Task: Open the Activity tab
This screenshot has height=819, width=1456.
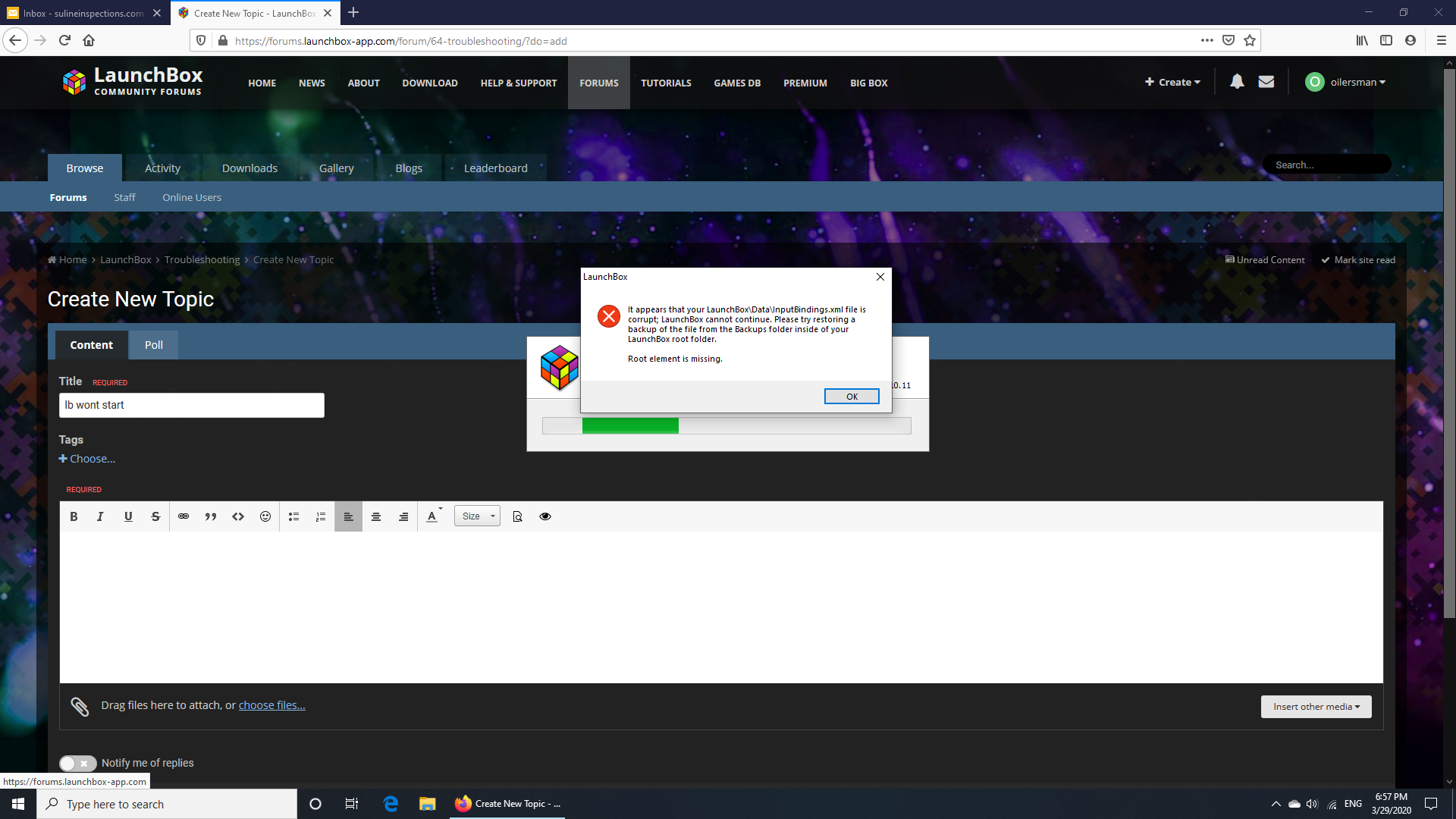Action: [163, 168]
